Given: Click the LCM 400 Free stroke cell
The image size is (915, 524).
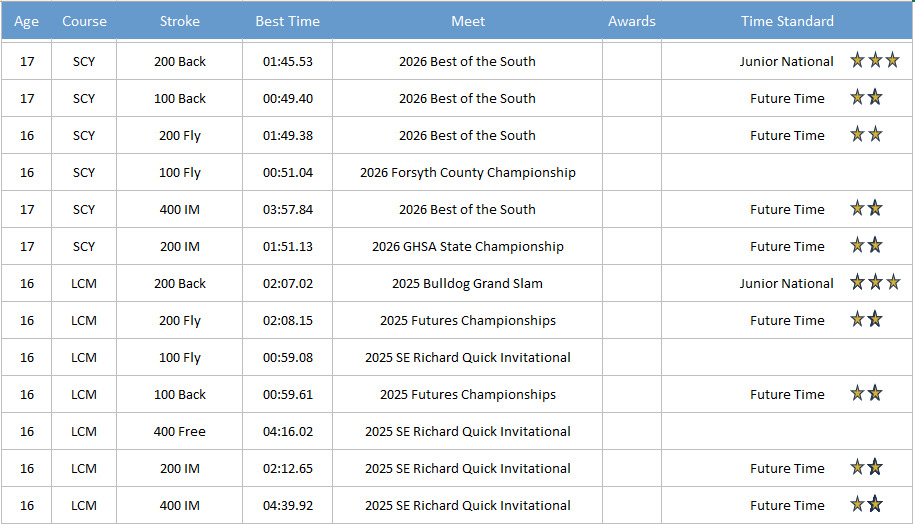Looking at the screenshot, I should pyautogui.click(x=179, y=431).
